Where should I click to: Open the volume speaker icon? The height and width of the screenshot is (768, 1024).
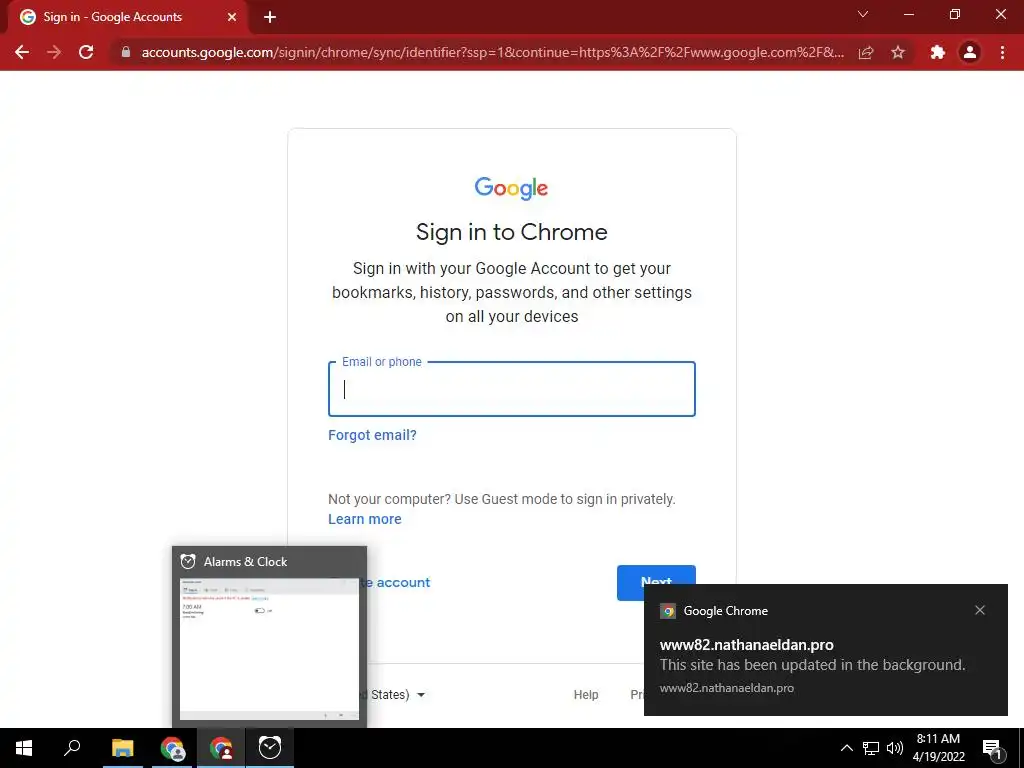895,748
